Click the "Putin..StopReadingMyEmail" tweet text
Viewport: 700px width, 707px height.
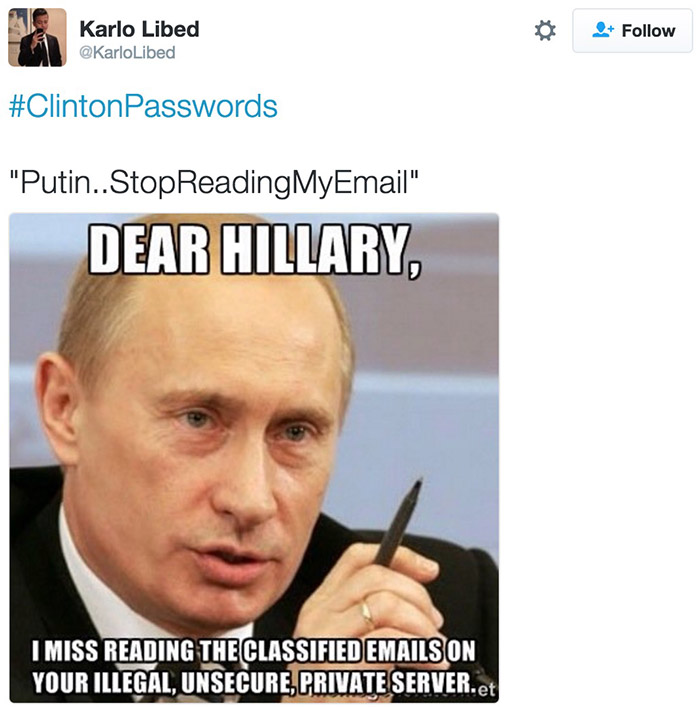point(214,182)
